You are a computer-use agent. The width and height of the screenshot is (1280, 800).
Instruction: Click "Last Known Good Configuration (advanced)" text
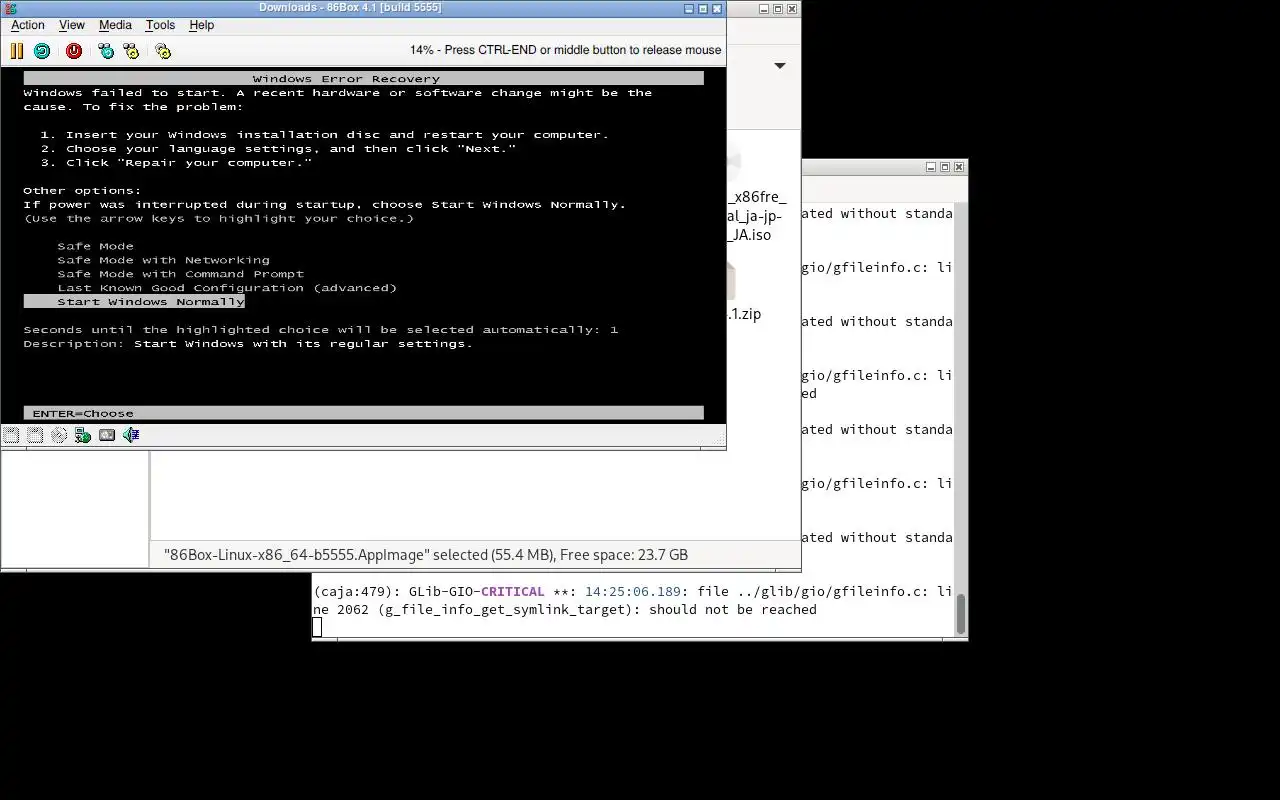click(227, 288)
